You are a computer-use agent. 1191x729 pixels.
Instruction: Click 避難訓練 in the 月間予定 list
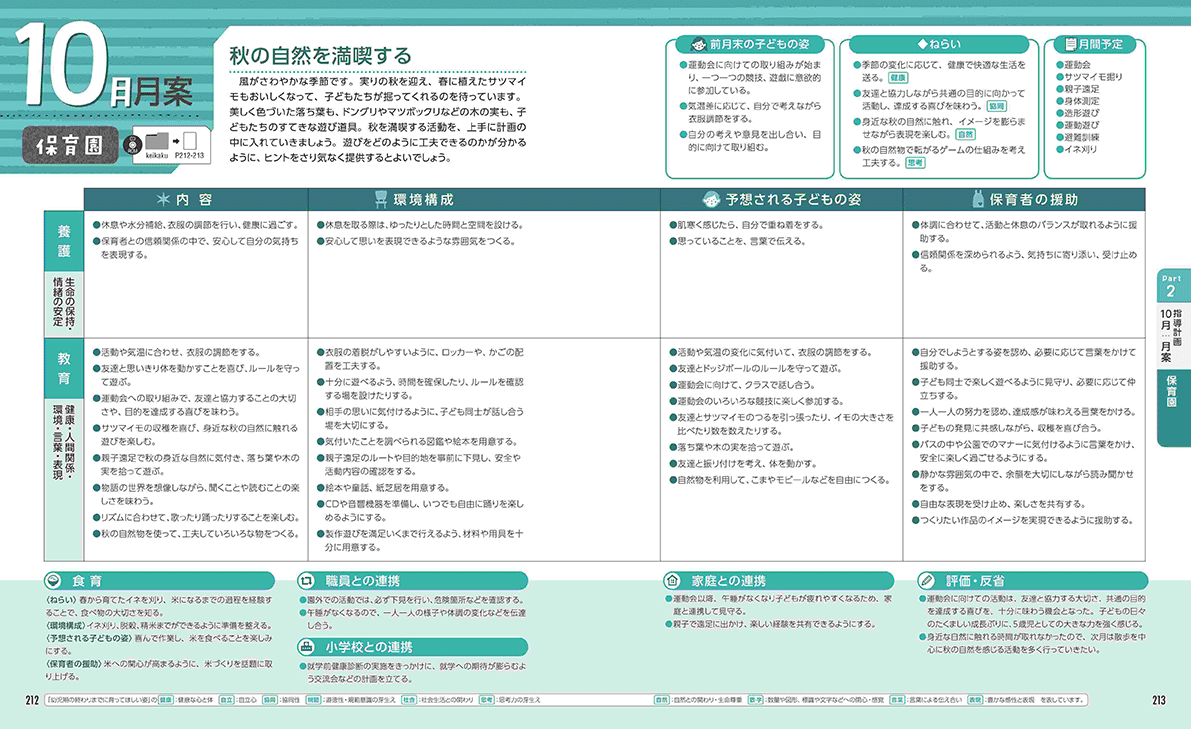(1082, 137)
